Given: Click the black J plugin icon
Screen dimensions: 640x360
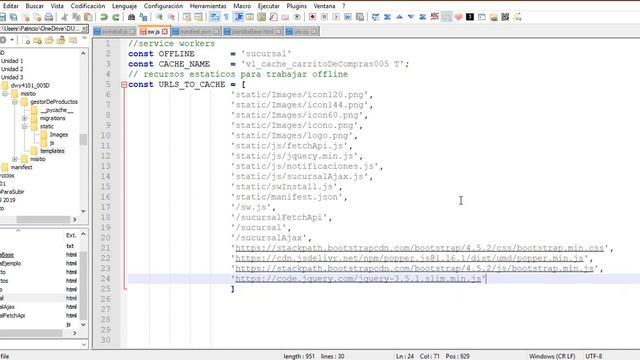Looking at the screenshot, I should (470, 17).
